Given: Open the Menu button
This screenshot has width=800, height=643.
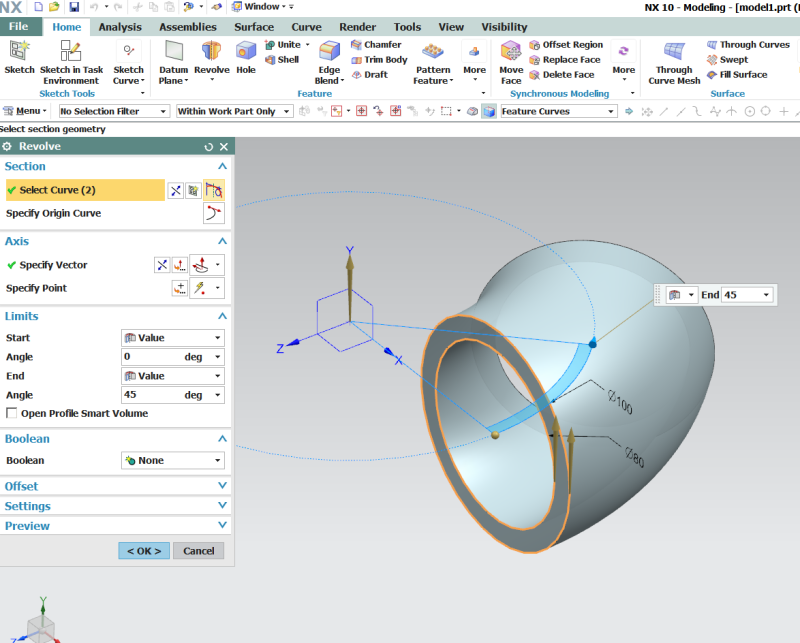Looking at the screenshot, I should point(24,111).
